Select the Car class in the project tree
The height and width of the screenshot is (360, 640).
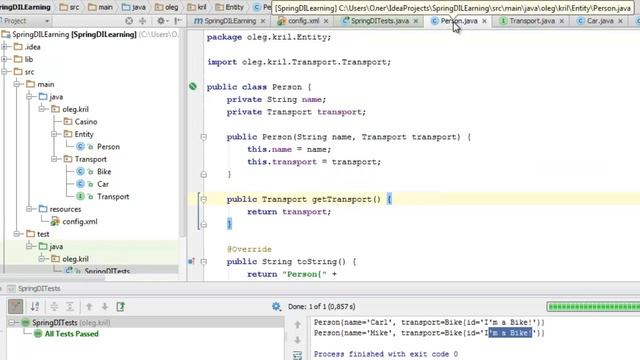[x=103, y=184]
